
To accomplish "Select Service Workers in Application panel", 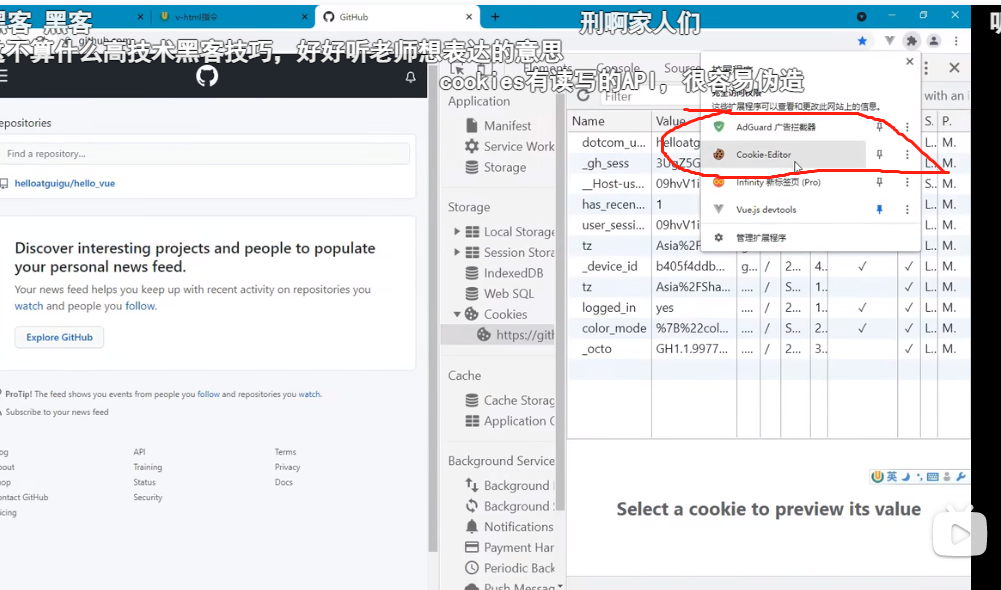I will point(509,146).
